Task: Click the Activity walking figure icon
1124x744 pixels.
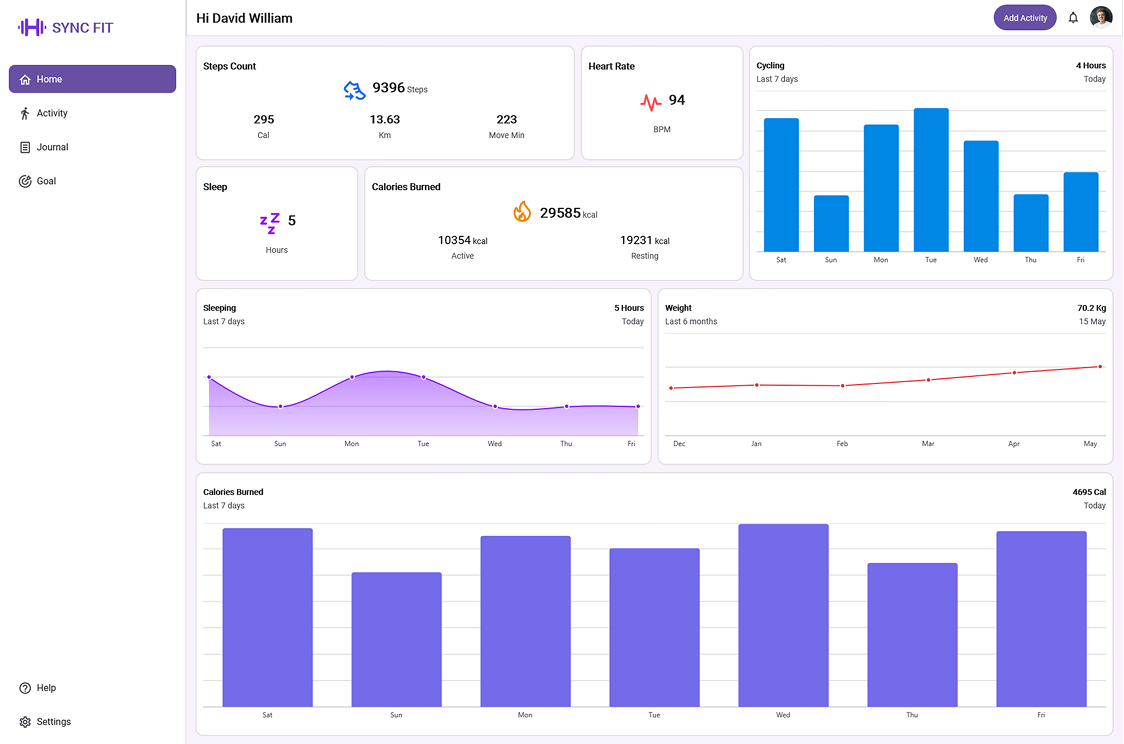Action: (25, 113)
